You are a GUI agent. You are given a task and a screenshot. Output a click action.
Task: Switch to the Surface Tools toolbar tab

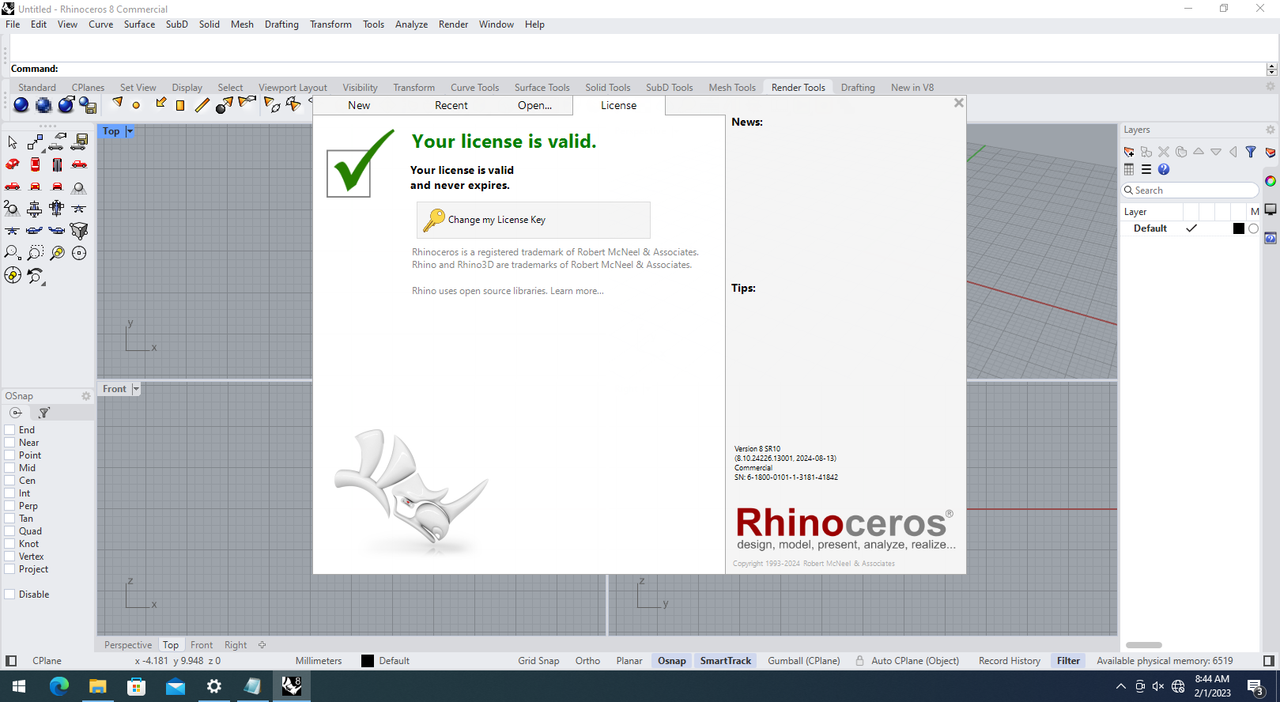(542, 87)
